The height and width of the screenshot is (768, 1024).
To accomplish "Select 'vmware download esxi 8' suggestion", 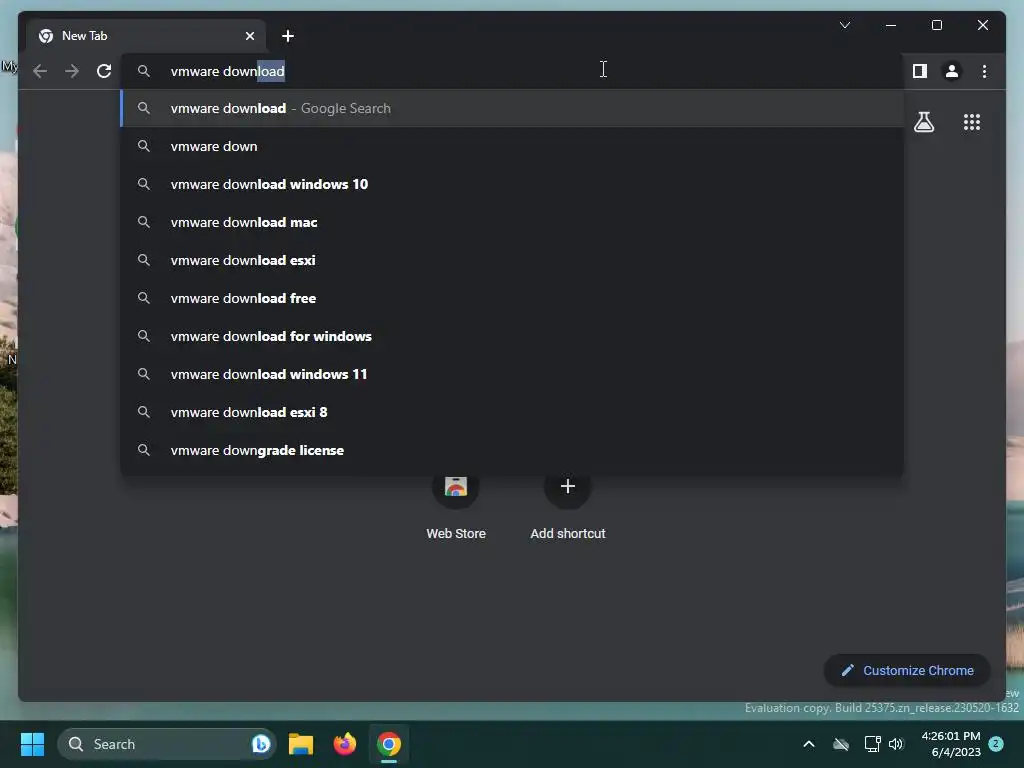I will coord(513,412).
